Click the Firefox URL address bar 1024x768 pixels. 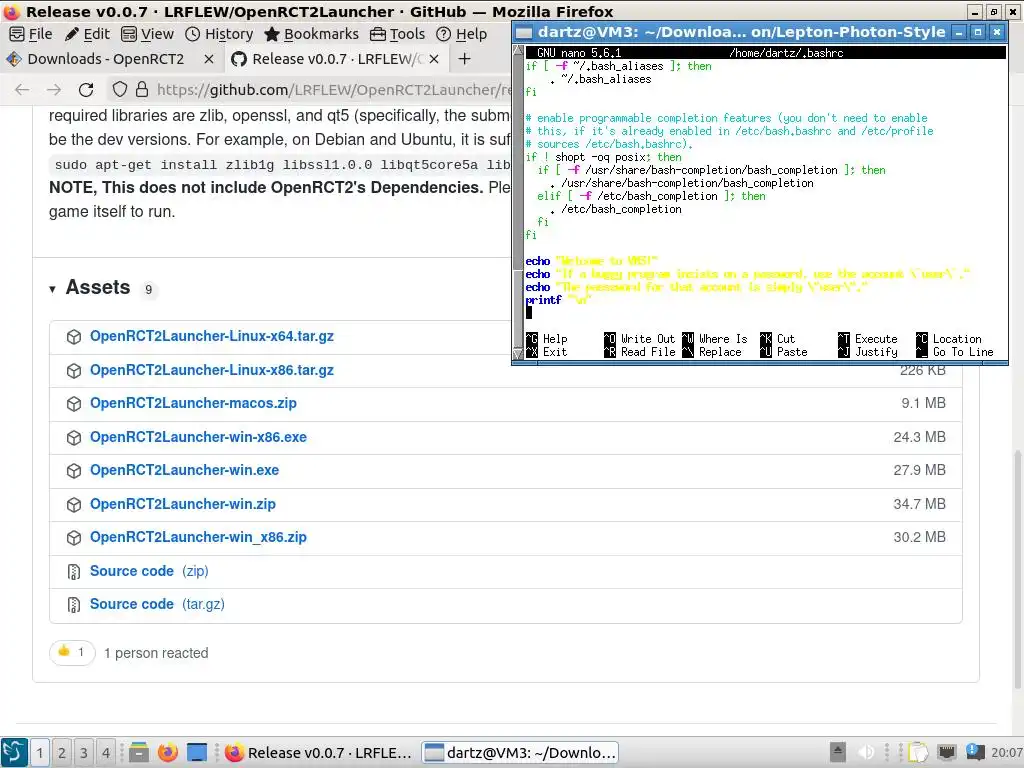click(333, 89)
